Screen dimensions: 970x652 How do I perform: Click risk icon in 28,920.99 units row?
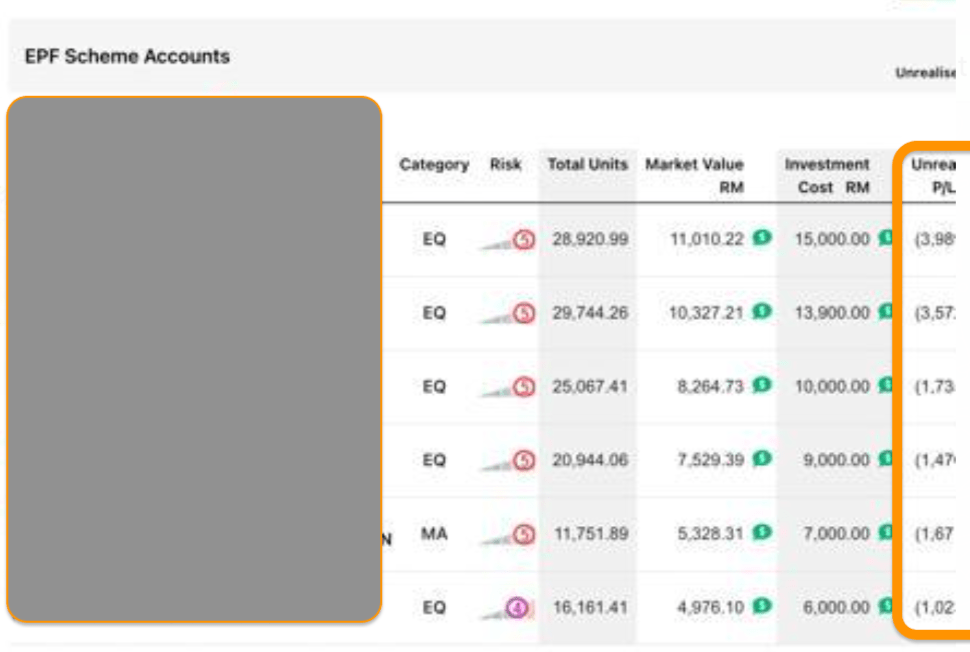523,240
